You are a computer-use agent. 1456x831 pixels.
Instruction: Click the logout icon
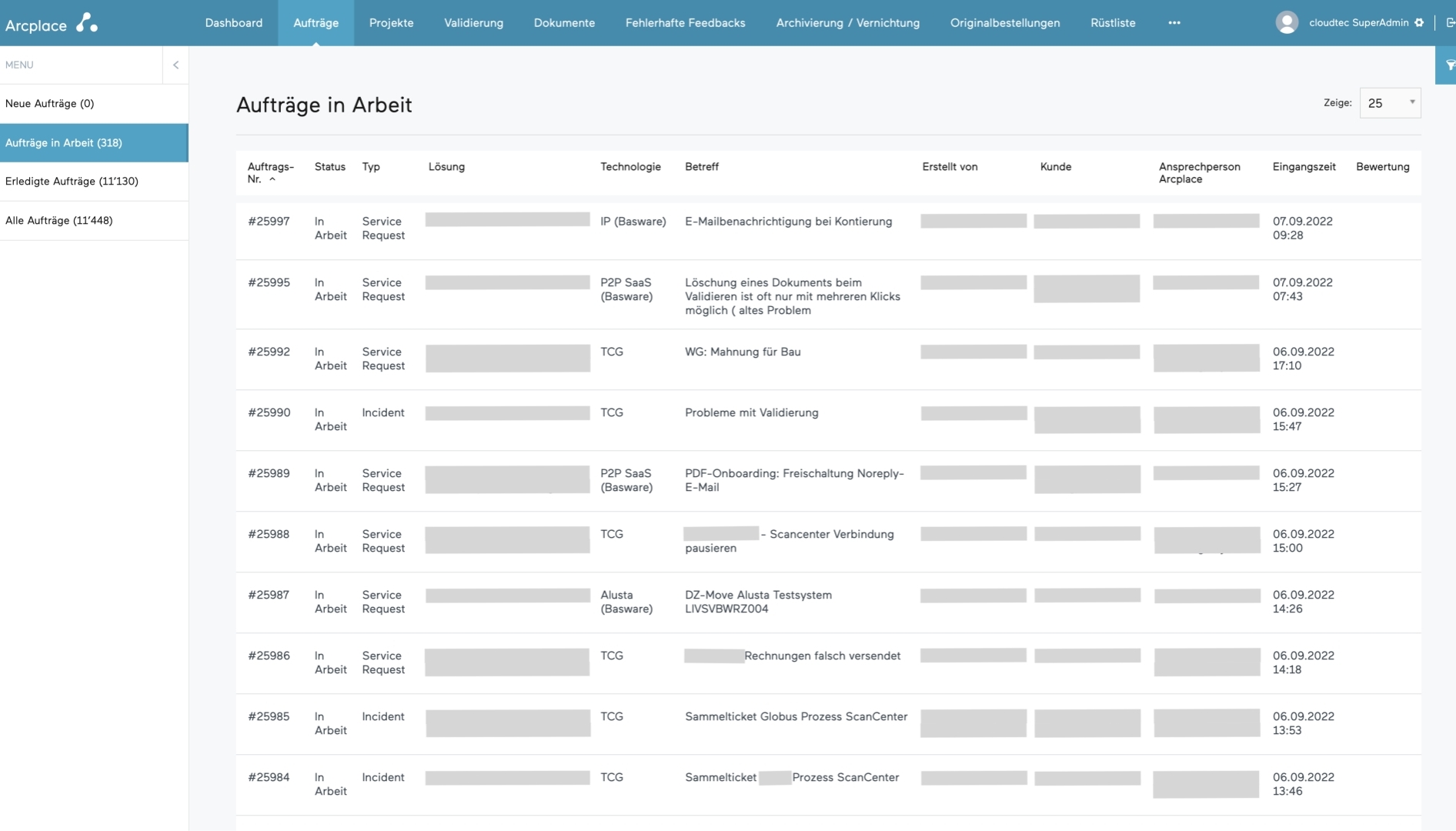click(x=1450, y=23)
